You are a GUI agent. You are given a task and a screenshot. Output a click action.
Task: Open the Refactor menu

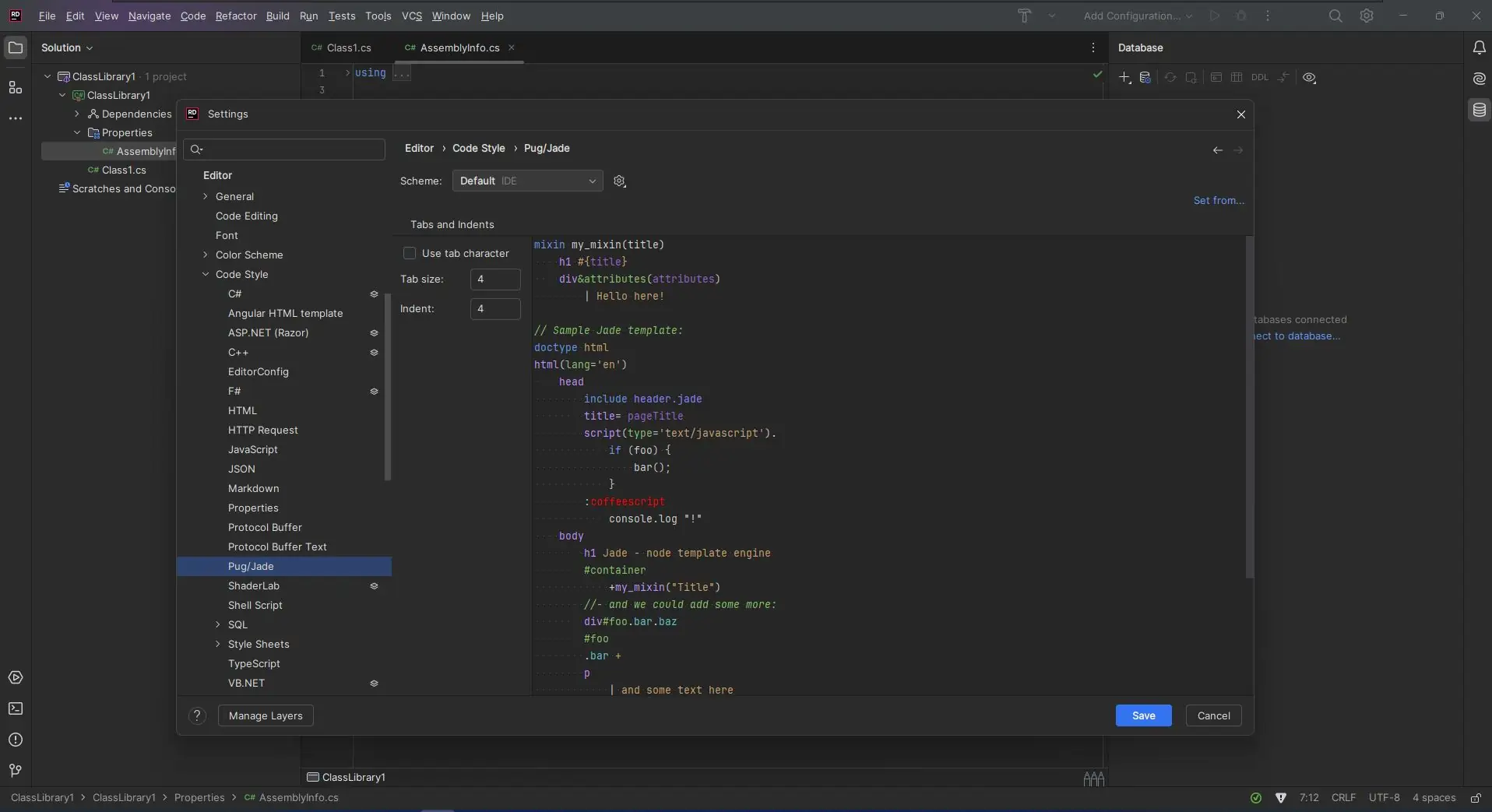[x=236, y=16]
